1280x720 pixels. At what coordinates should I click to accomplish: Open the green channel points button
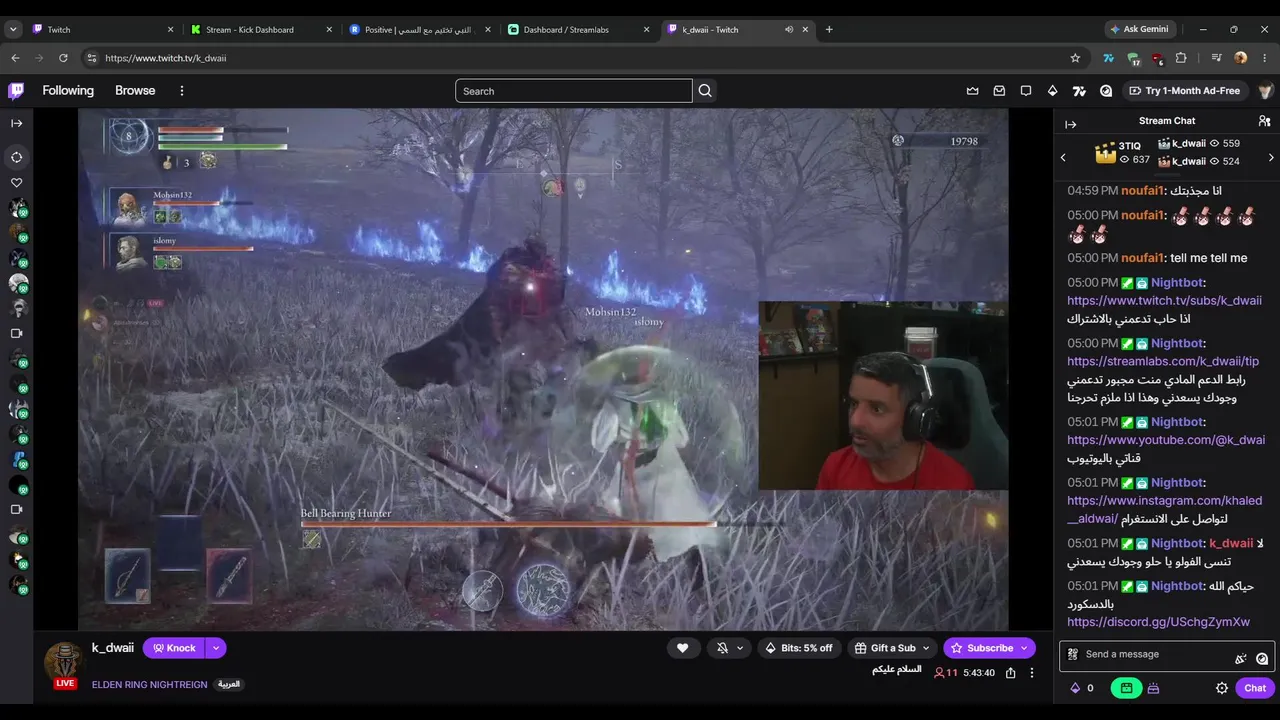[1126, 688]
